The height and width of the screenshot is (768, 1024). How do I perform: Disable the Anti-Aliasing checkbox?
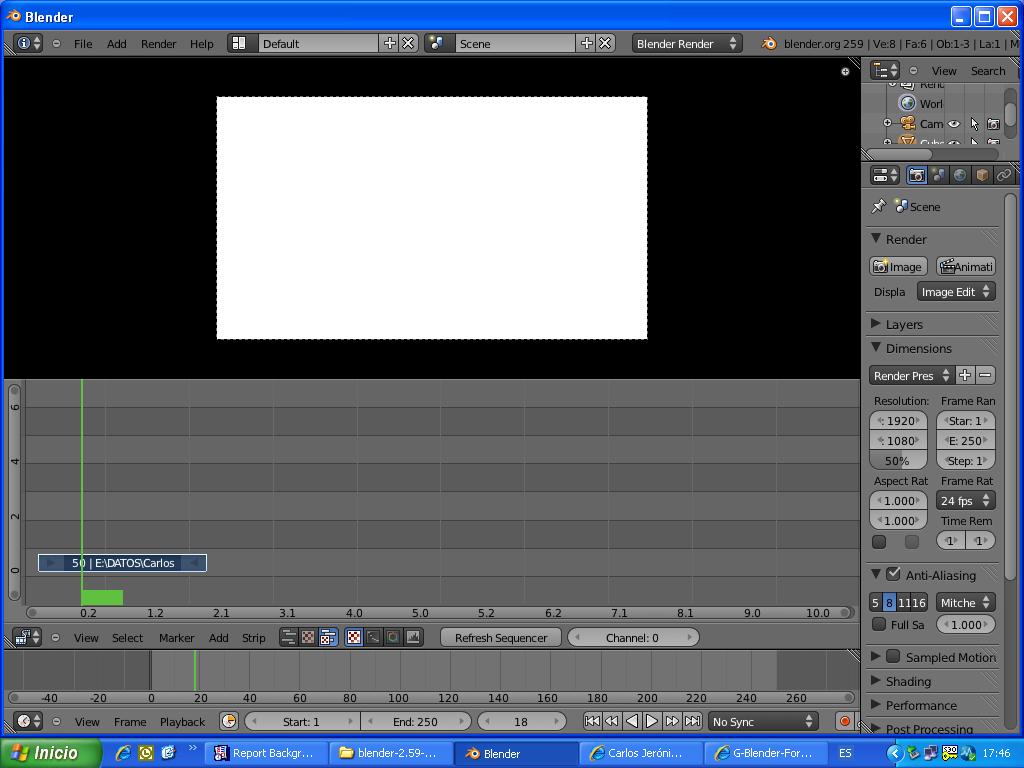[x=894, y=574]
